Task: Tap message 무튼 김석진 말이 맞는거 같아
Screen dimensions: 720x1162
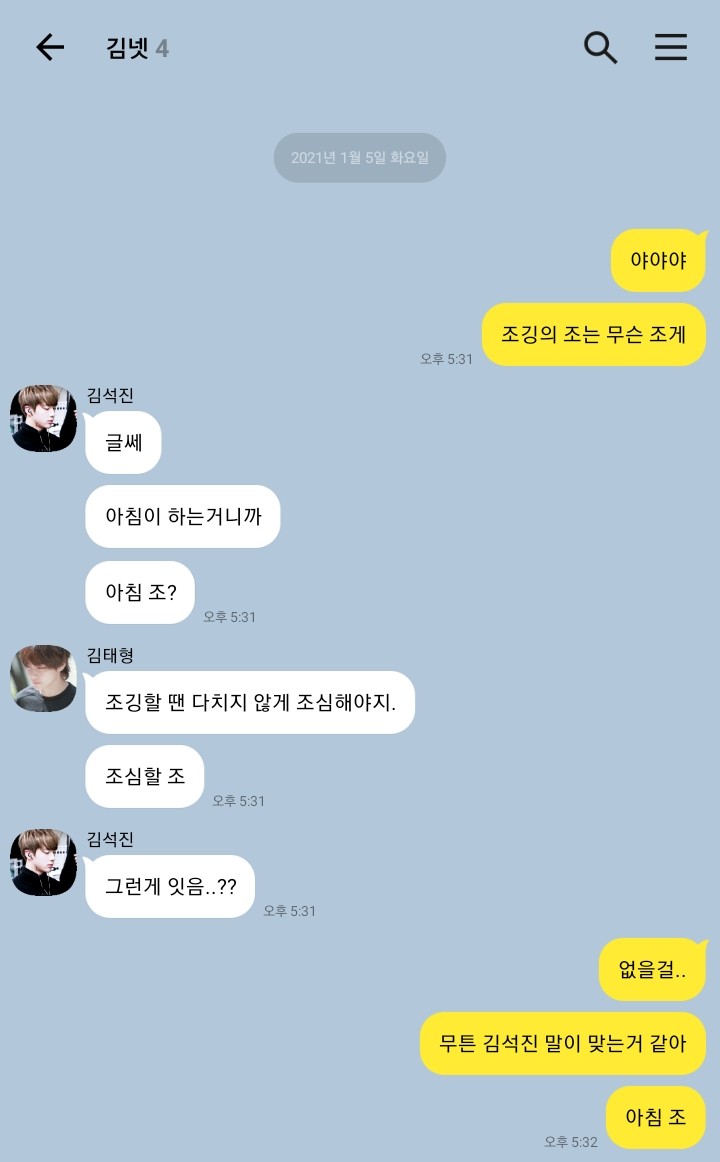Action: point(563,1043)
